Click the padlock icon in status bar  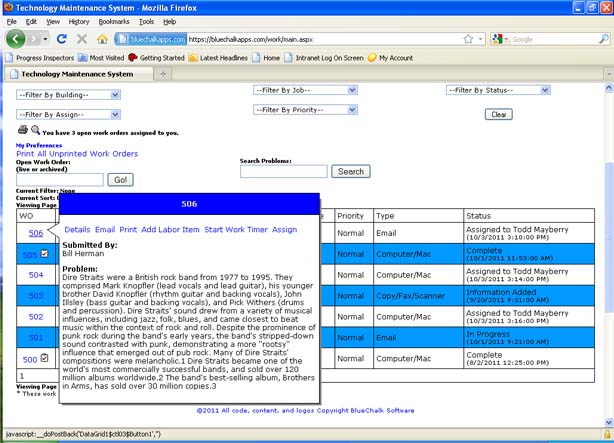[607, 434]
